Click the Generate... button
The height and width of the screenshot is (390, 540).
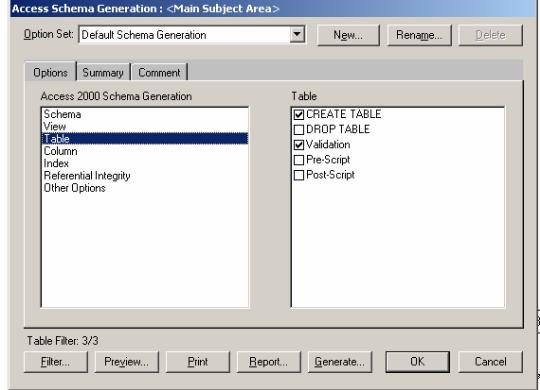tap(340, 362)
